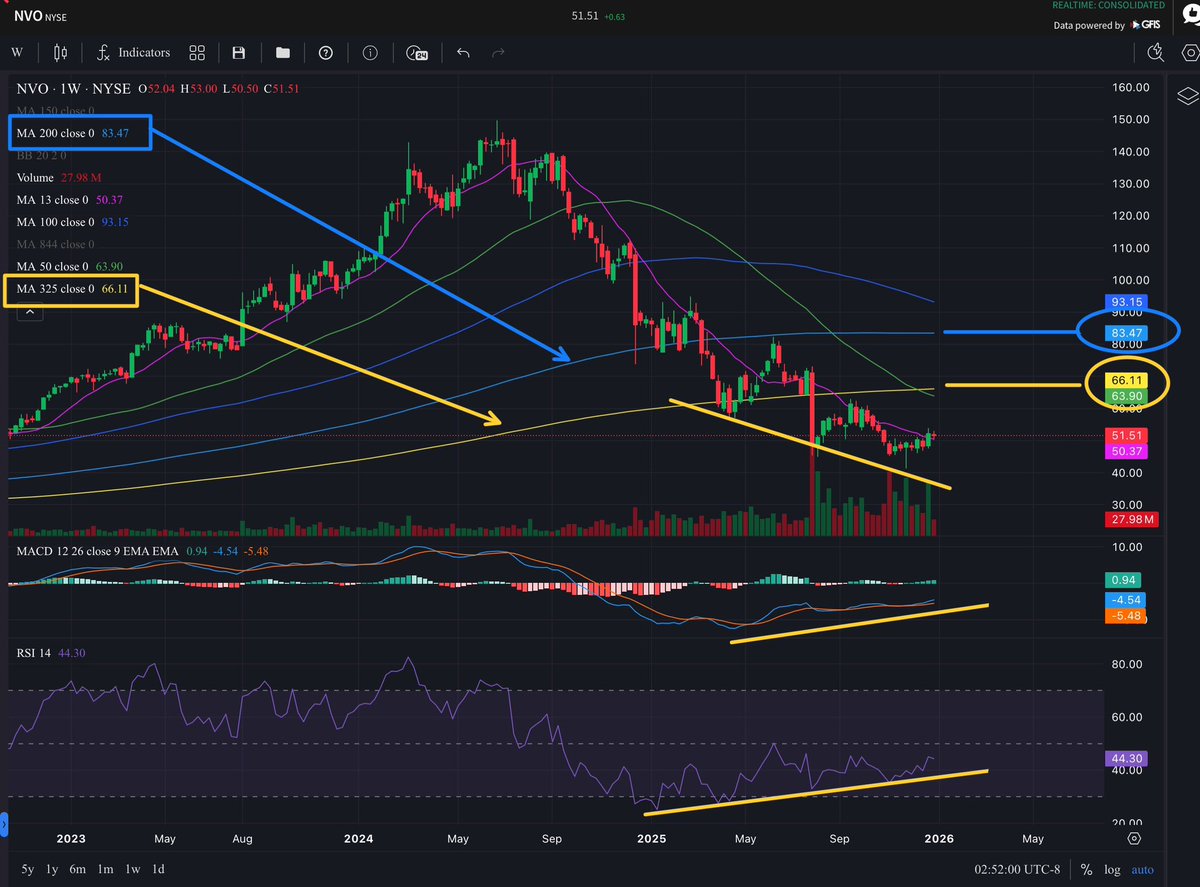
Task: Select the MA 325 close 0 legend label
Action: click(x=55, y=289)
